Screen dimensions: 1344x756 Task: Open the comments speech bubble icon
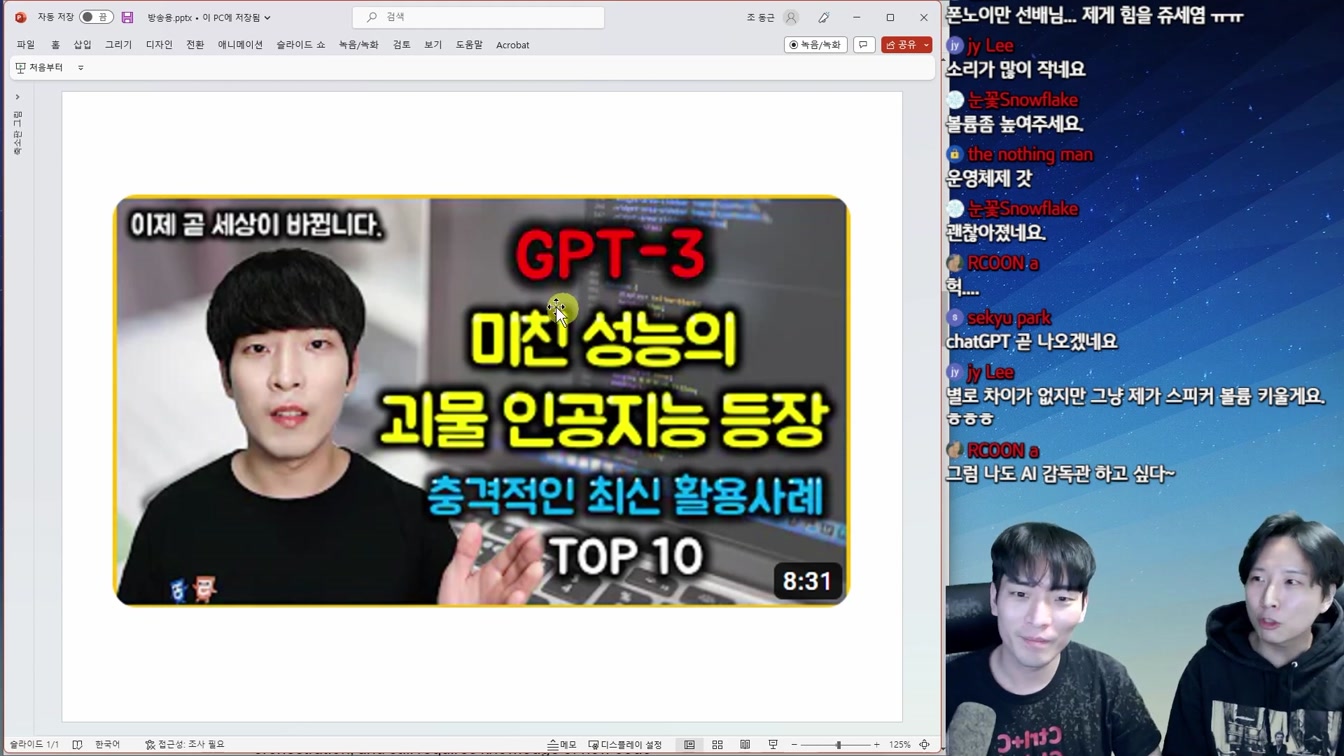(864, 45)
